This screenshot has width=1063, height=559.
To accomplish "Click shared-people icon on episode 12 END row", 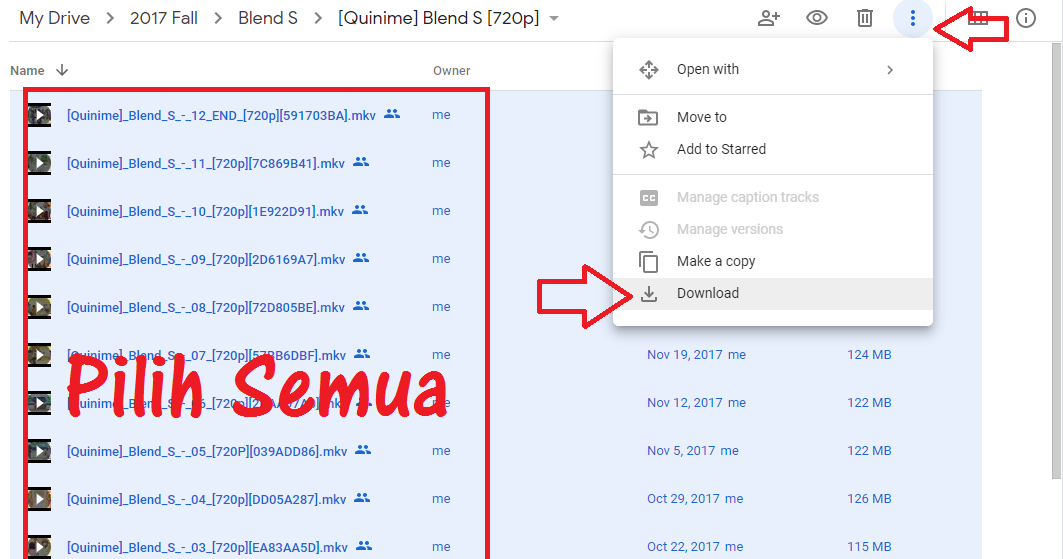I will point(392,114).
